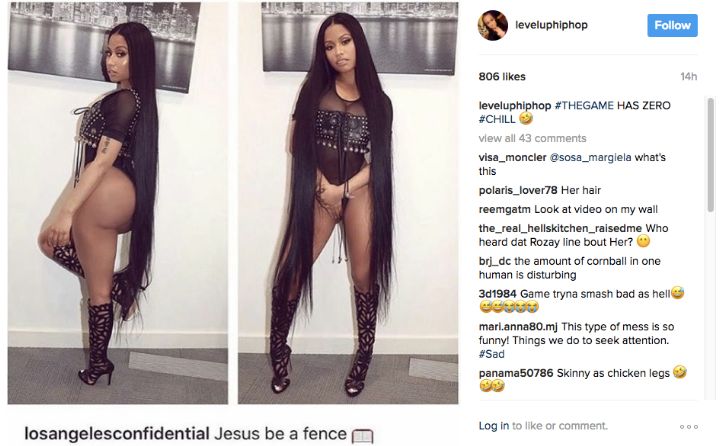
Task: Click the Log in link
Action: coord(494,426)
